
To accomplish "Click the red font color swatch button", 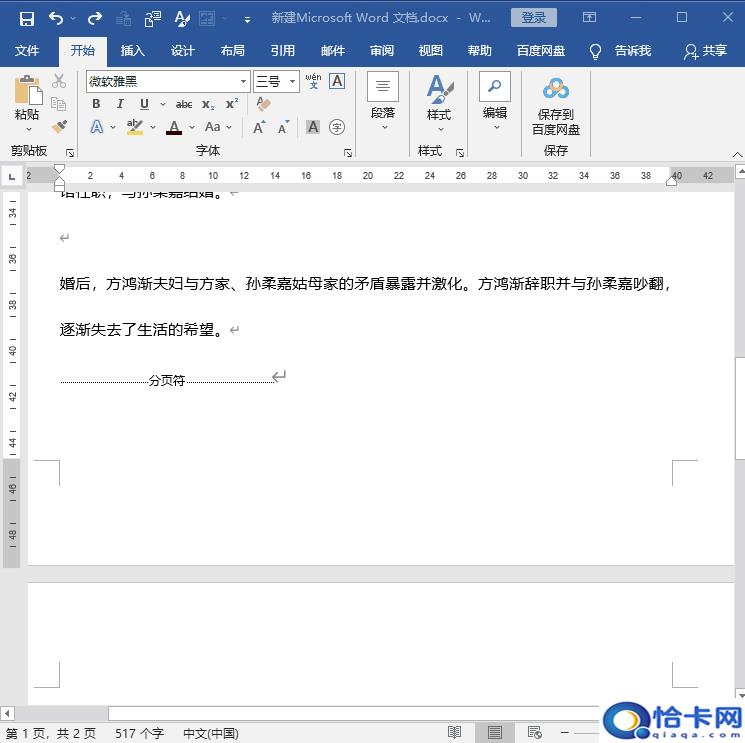I will [174, 127].
